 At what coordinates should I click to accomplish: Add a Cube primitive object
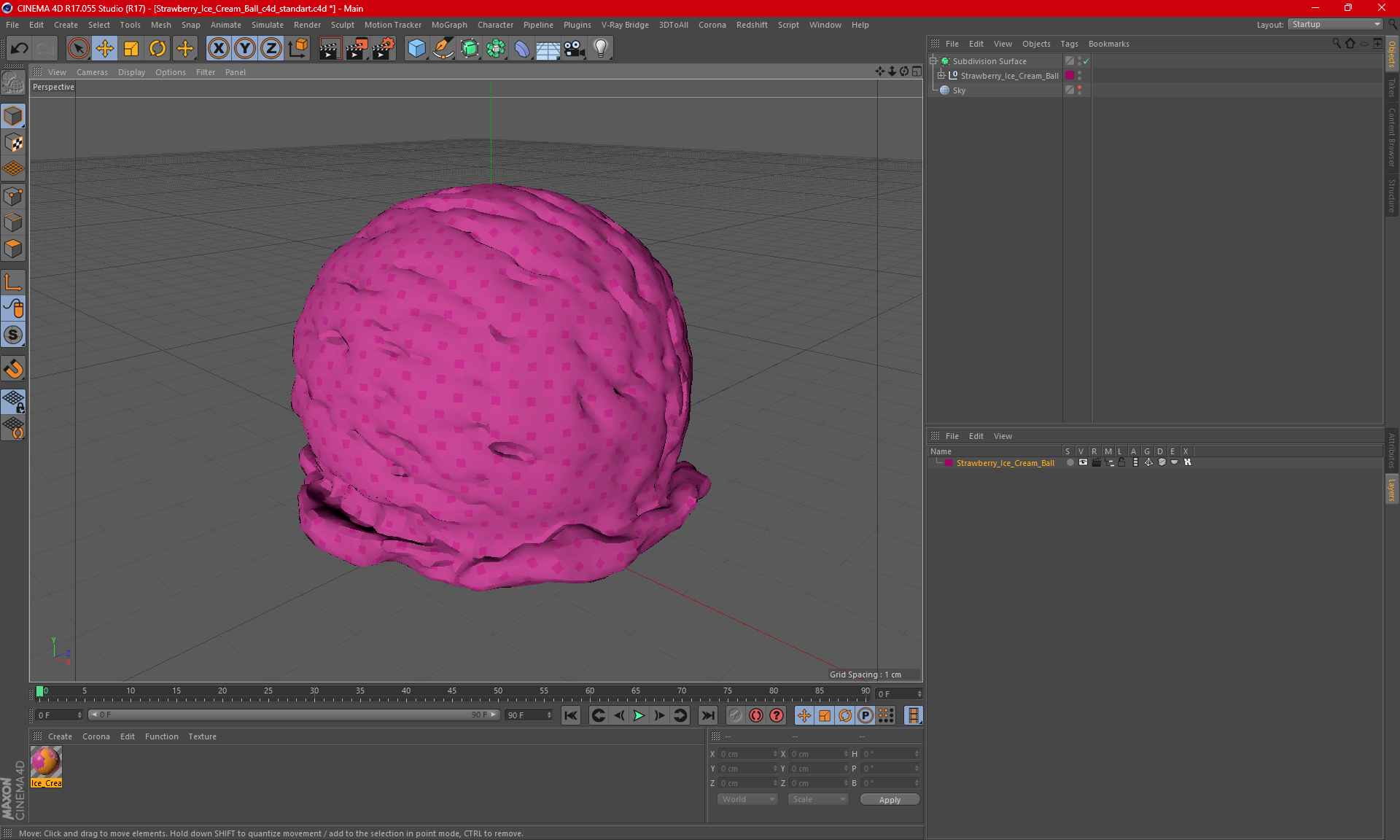(416, 49)
